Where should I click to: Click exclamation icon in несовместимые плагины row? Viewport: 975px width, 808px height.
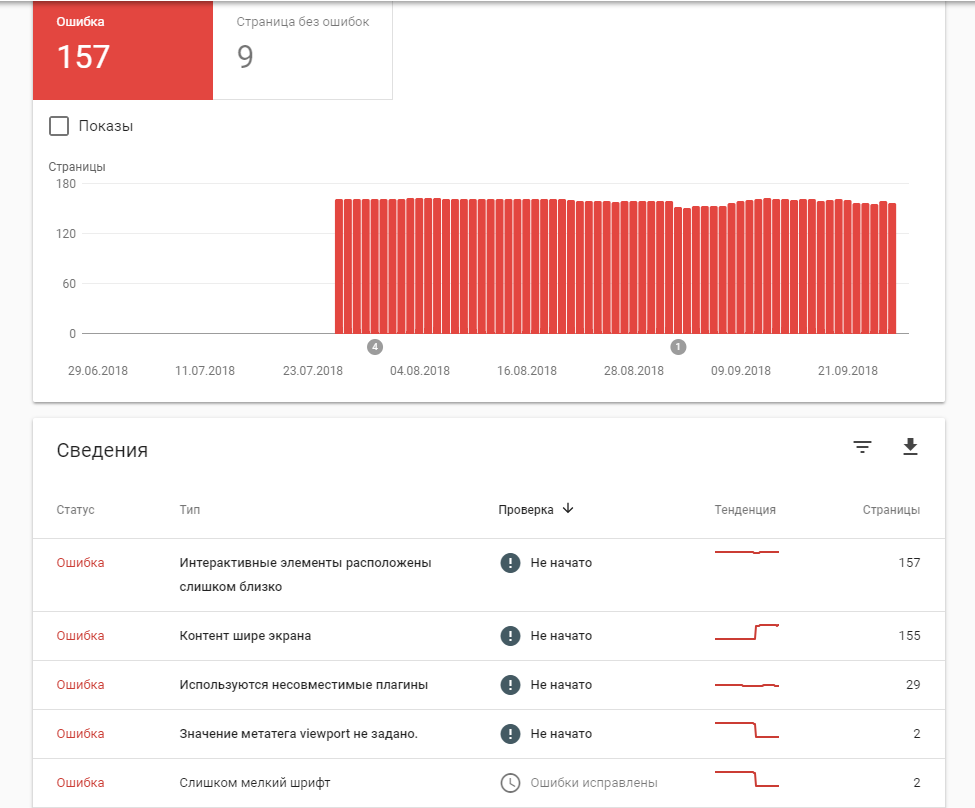(510, 685)
